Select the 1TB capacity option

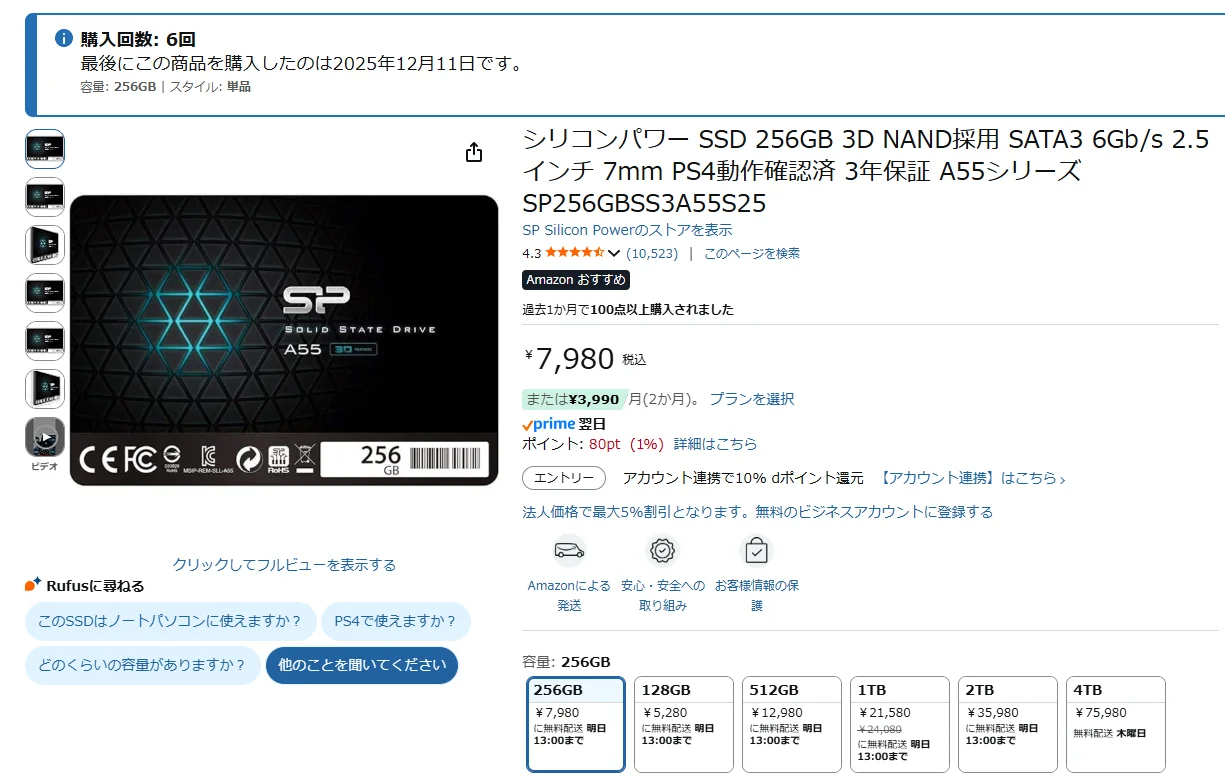900,725
